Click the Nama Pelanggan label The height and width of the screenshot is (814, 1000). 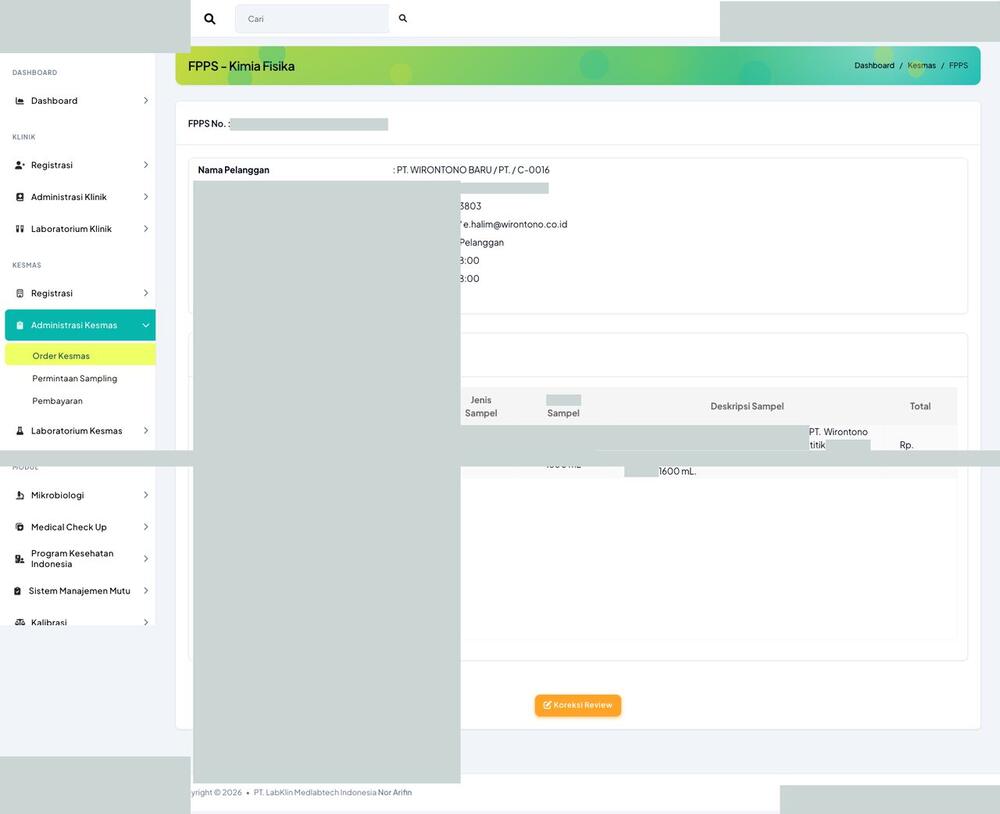[x=233, y=170]
